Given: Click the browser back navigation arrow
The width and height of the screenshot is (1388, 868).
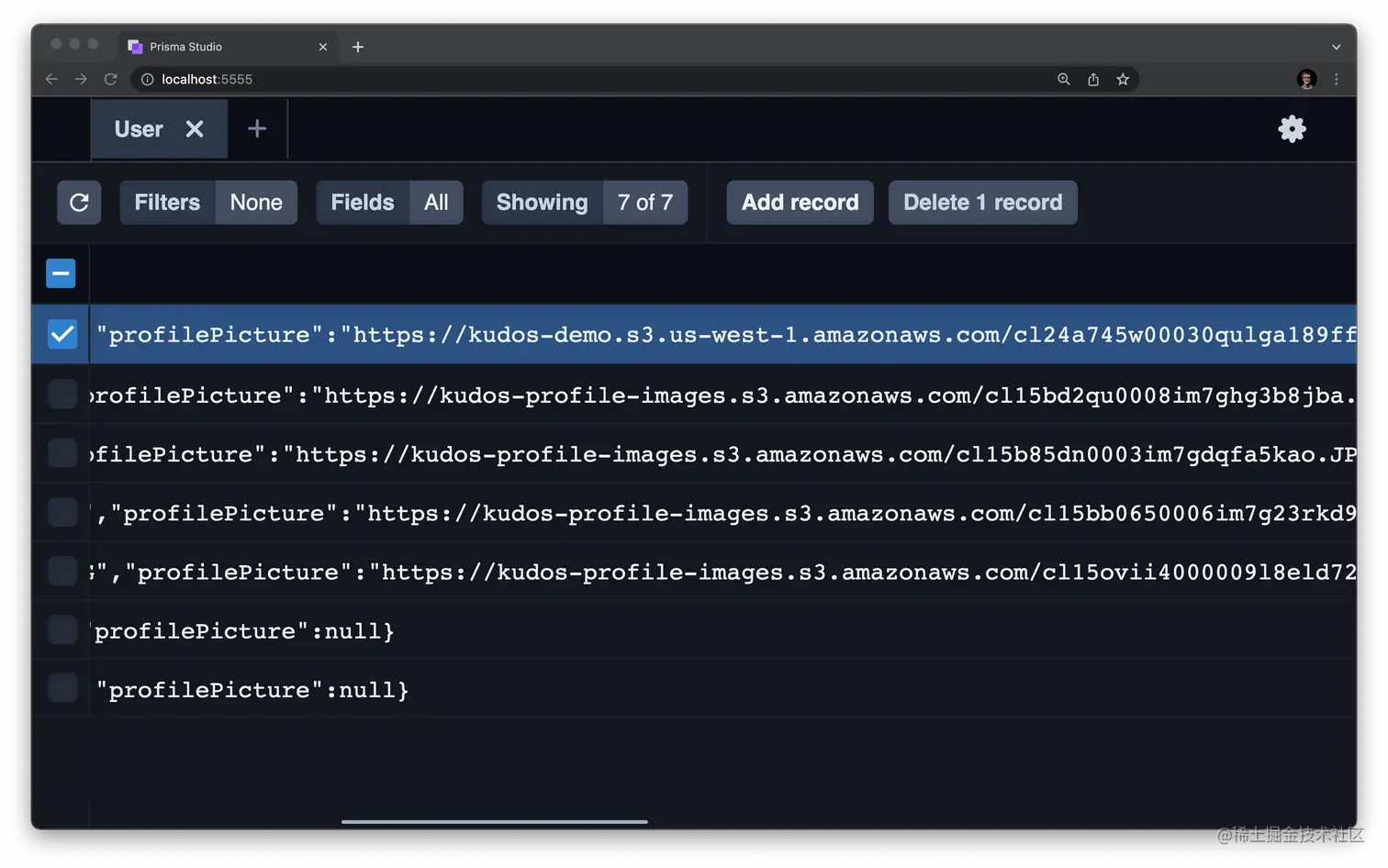Looking at the screenshot, I should (x=51, y=79).
